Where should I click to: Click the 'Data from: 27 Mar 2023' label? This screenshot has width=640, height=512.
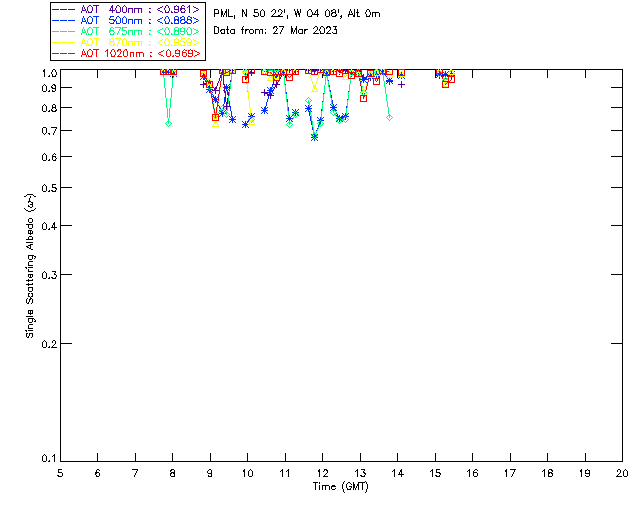276,30
